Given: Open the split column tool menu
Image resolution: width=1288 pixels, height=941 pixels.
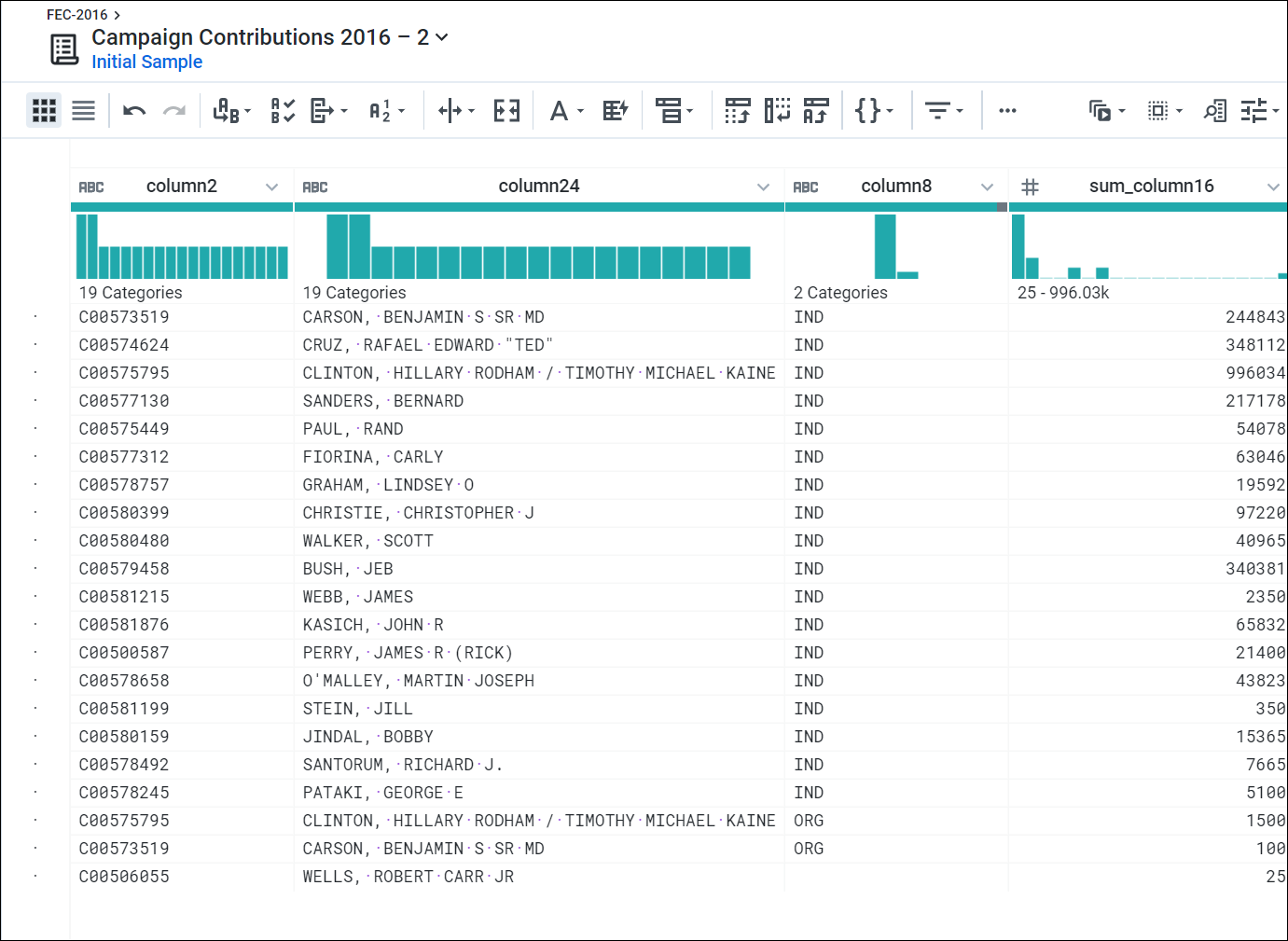Looking at the screenshot, I should [456, 111].
